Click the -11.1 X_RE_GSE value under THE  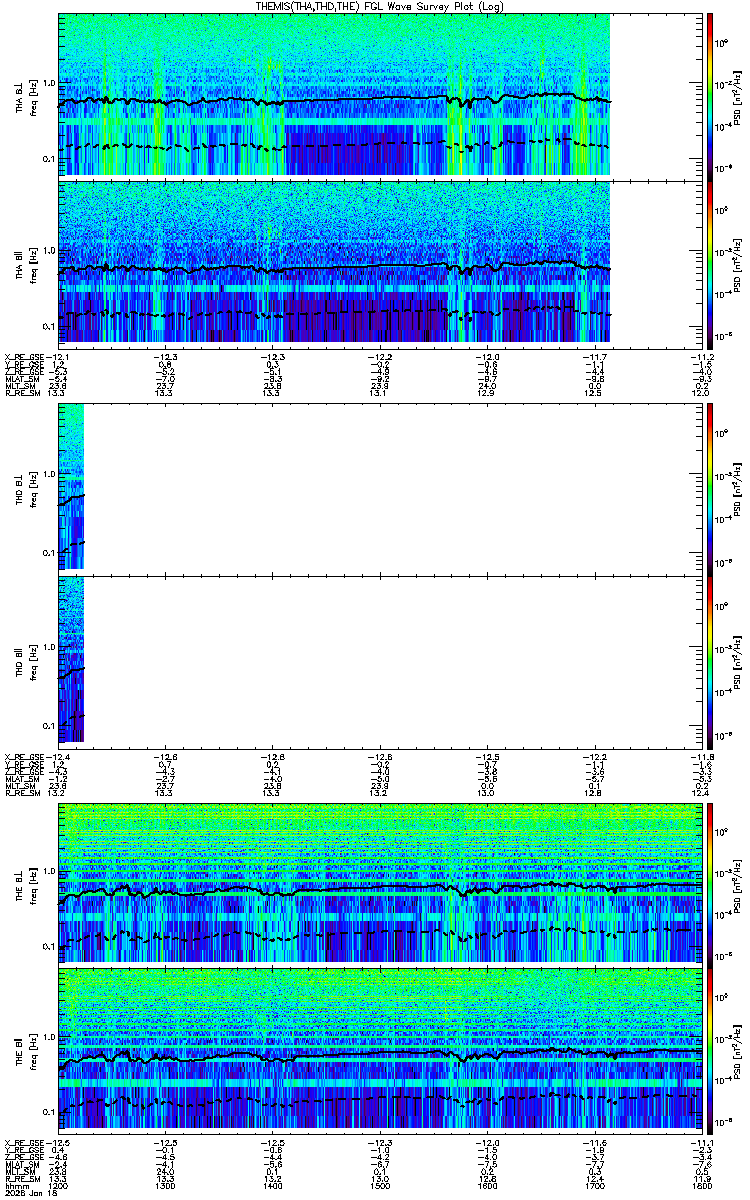703,1143
